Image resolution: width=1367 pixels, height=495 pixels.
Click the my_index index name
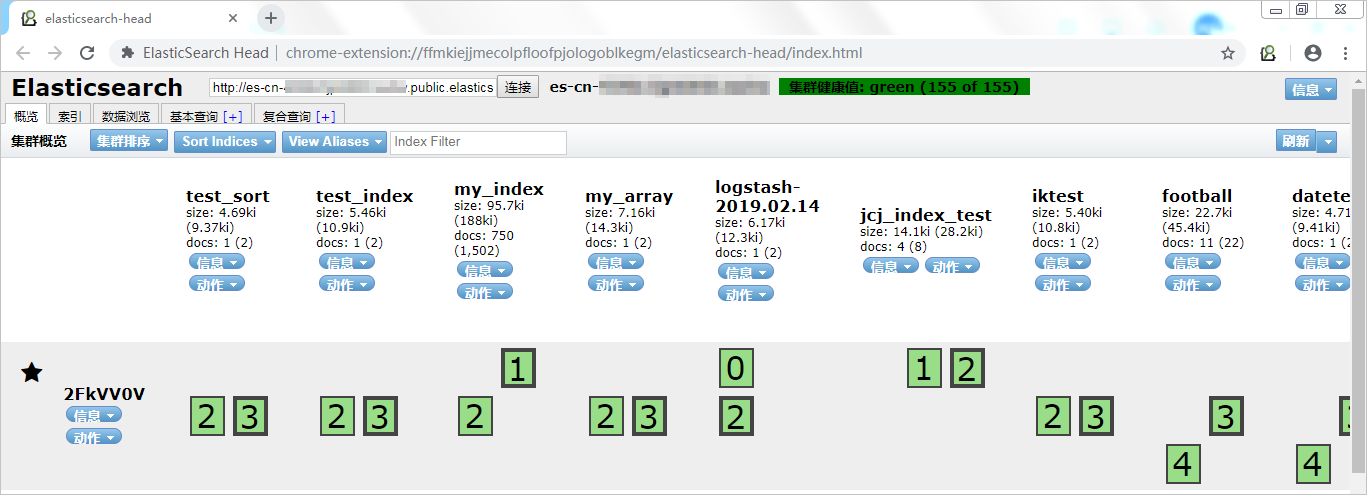(499, 189)
